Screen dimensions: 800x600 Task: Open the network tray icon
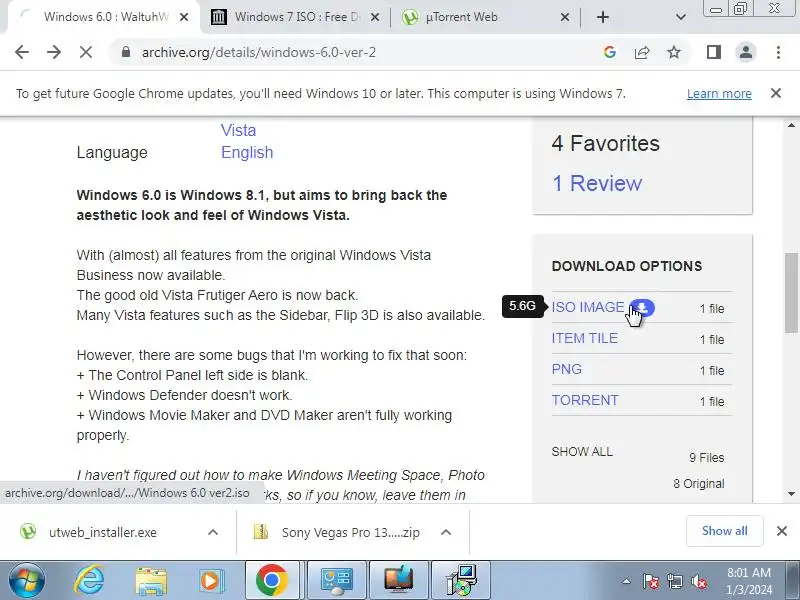point(674,581)
